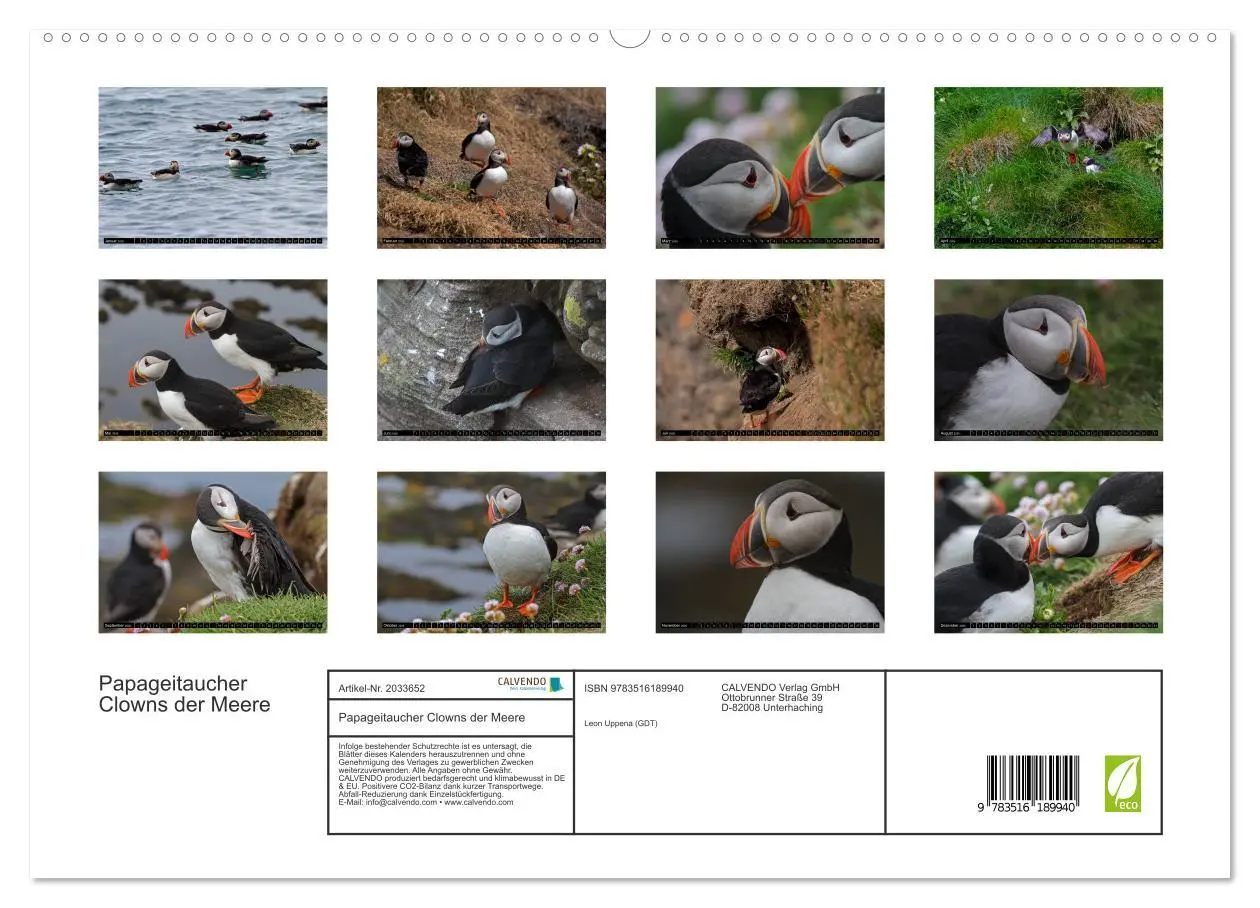The height and width of the screenshot is (908, 1260).
Task: Click the ISBN 9783516189940 text
Action: (x=634, y=688)
